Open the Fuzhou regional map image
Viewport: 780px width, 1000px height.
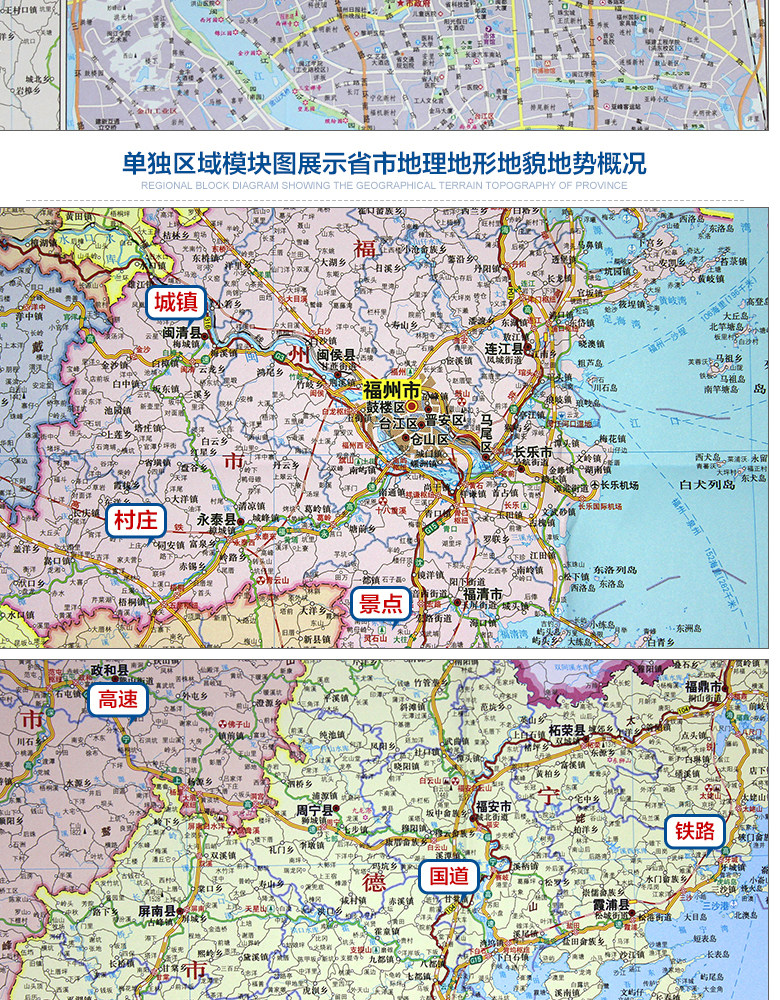385,428
